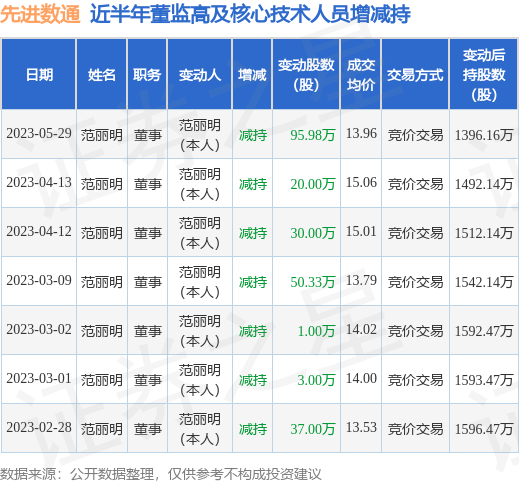The image size is (519, 483).
Task: Click holdings after change 1396.16万
Action: (484, 135)
